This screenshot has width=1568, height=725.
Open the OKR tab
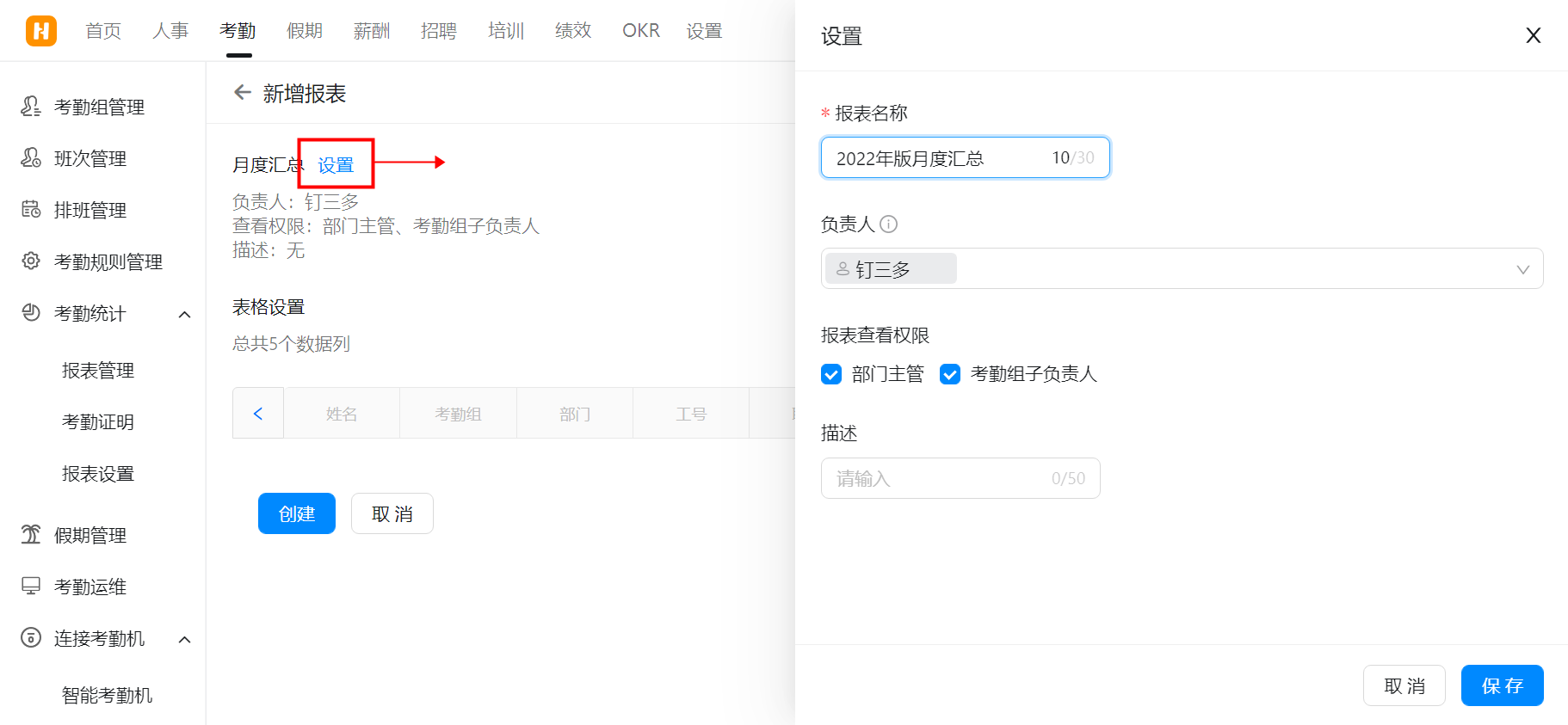[x=641, y=31]
